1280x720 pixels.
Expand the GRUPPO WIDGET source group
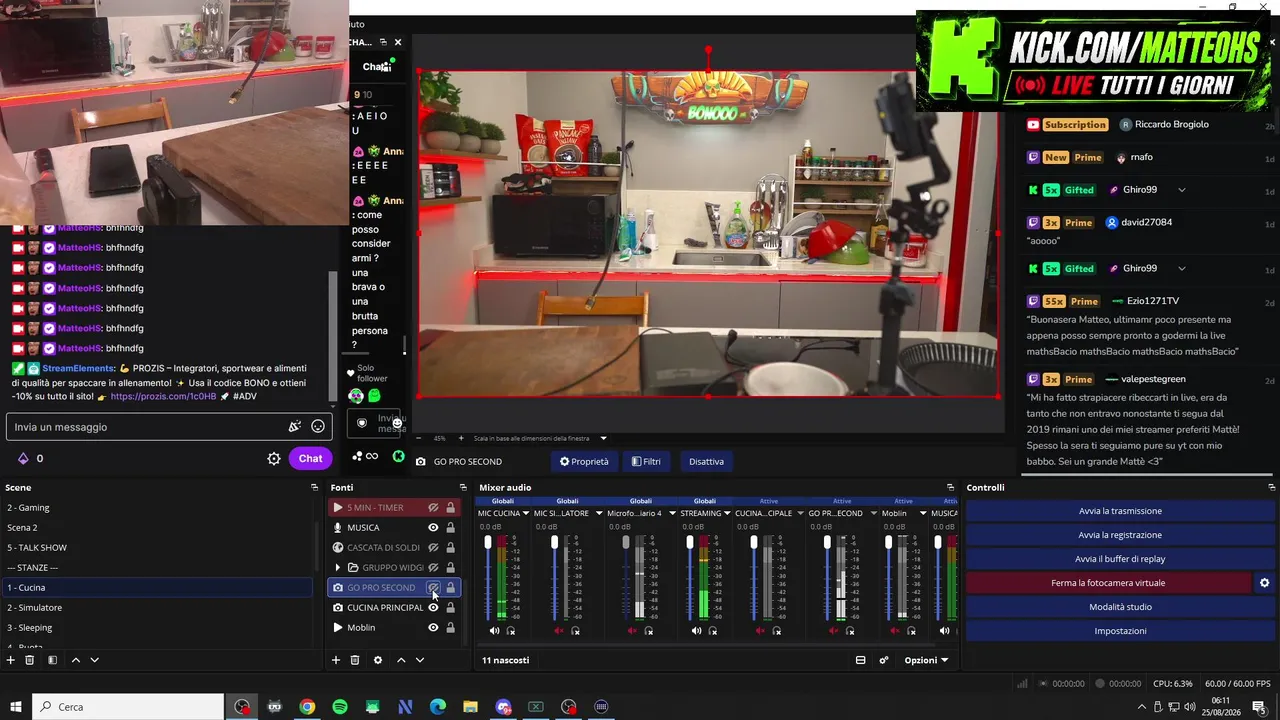337,568
